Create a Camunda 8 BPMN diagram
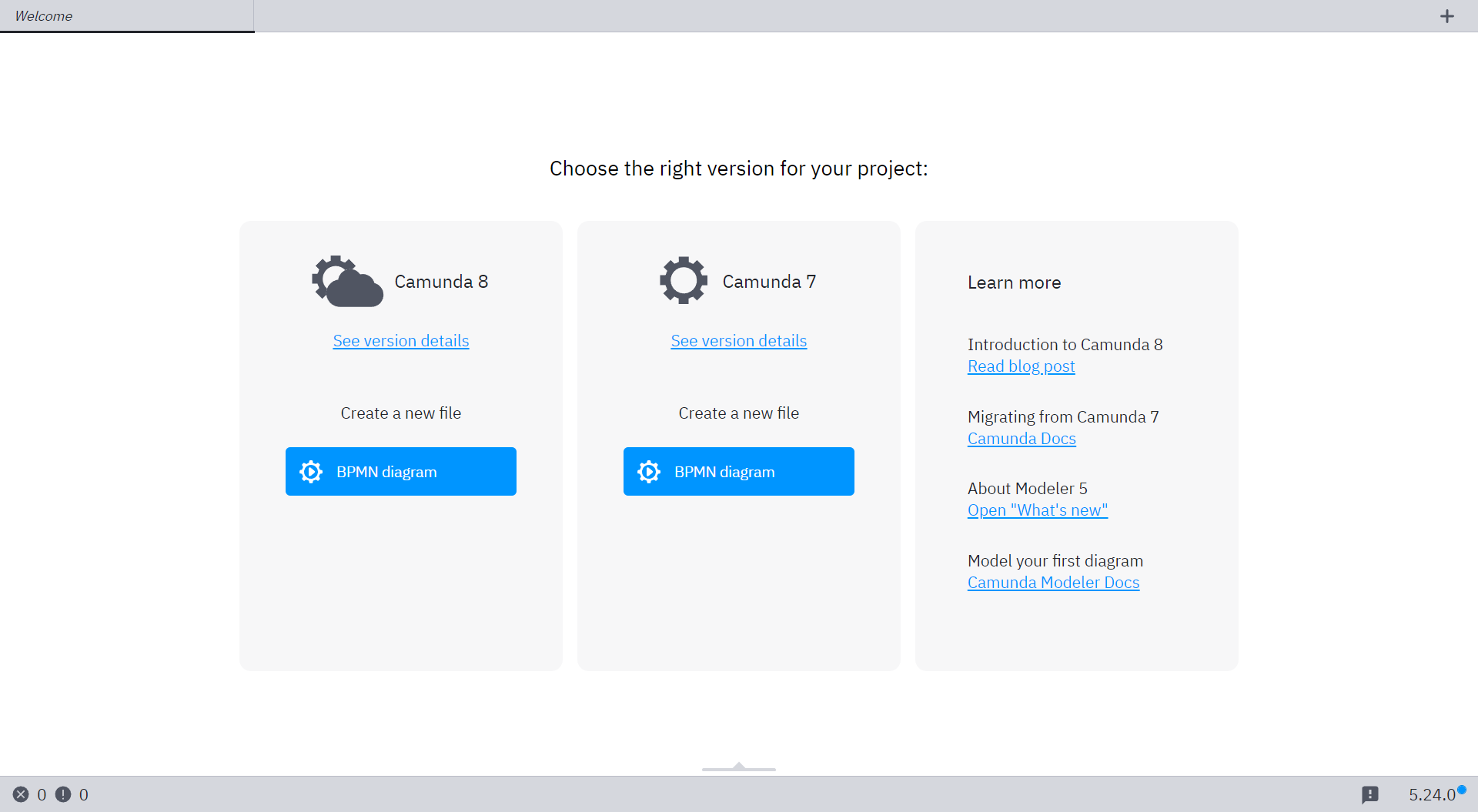This screenshot has height=812, width=1478. [x=400, y=472]
